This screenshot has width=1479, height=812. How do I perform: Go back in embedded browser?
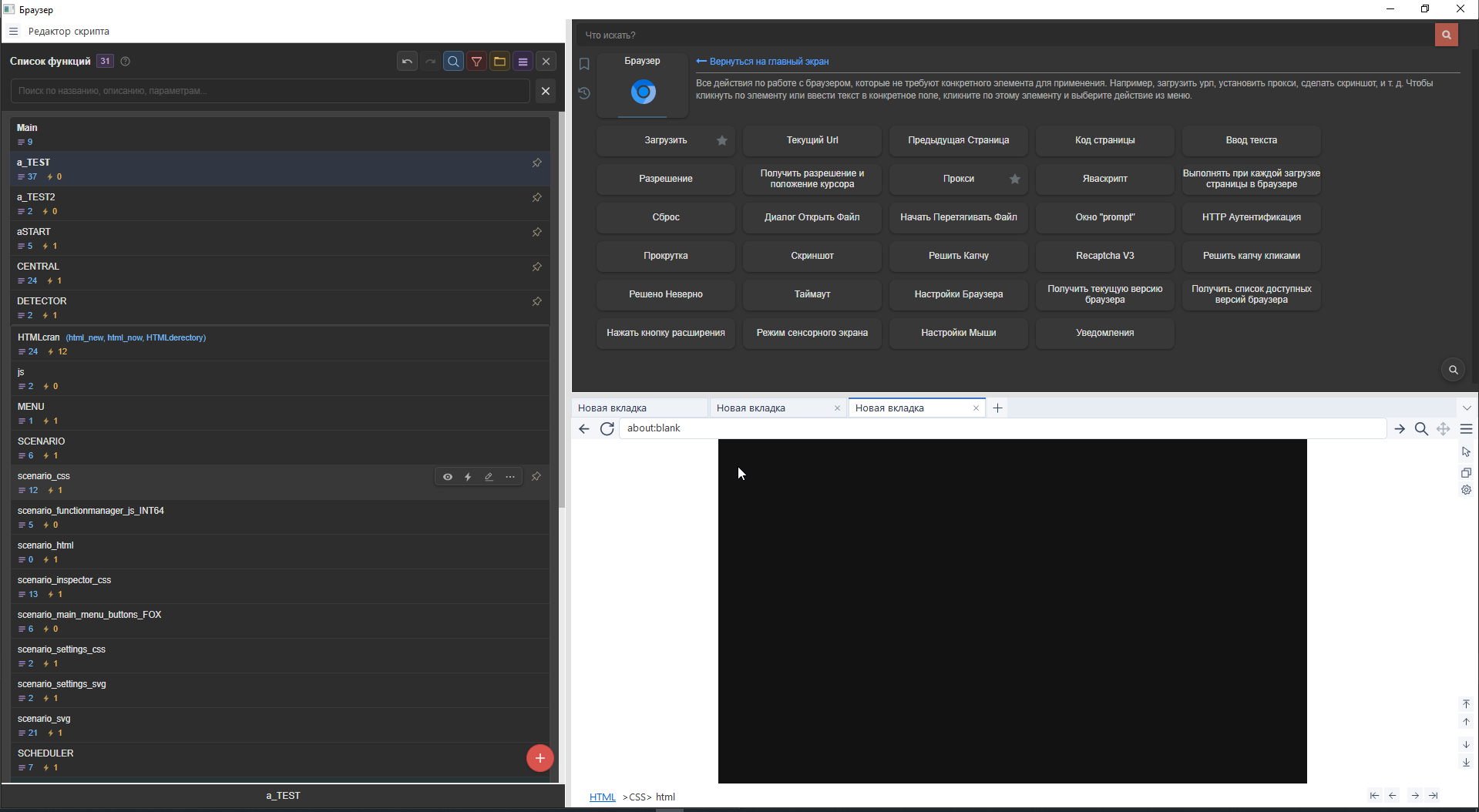point(584,429)
